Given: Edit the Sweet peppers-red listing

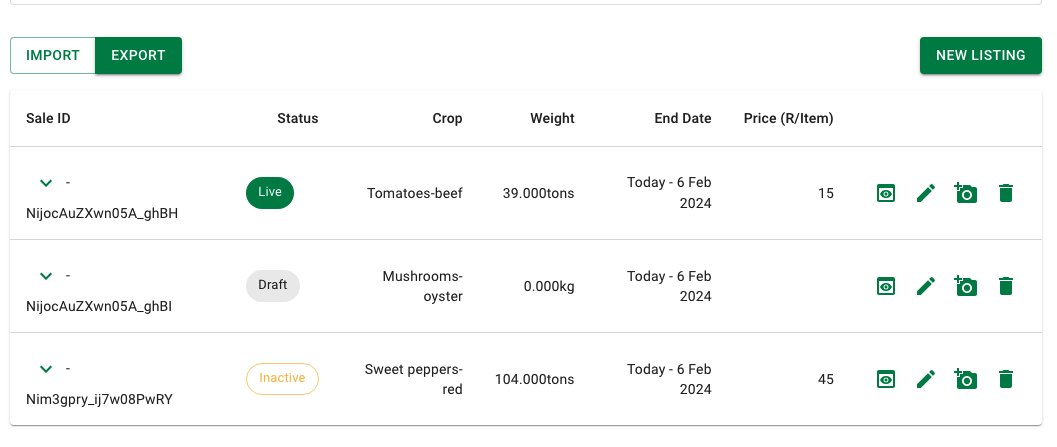Looking at the screenshot, I should pyautogui.click(x=926, y=380).
